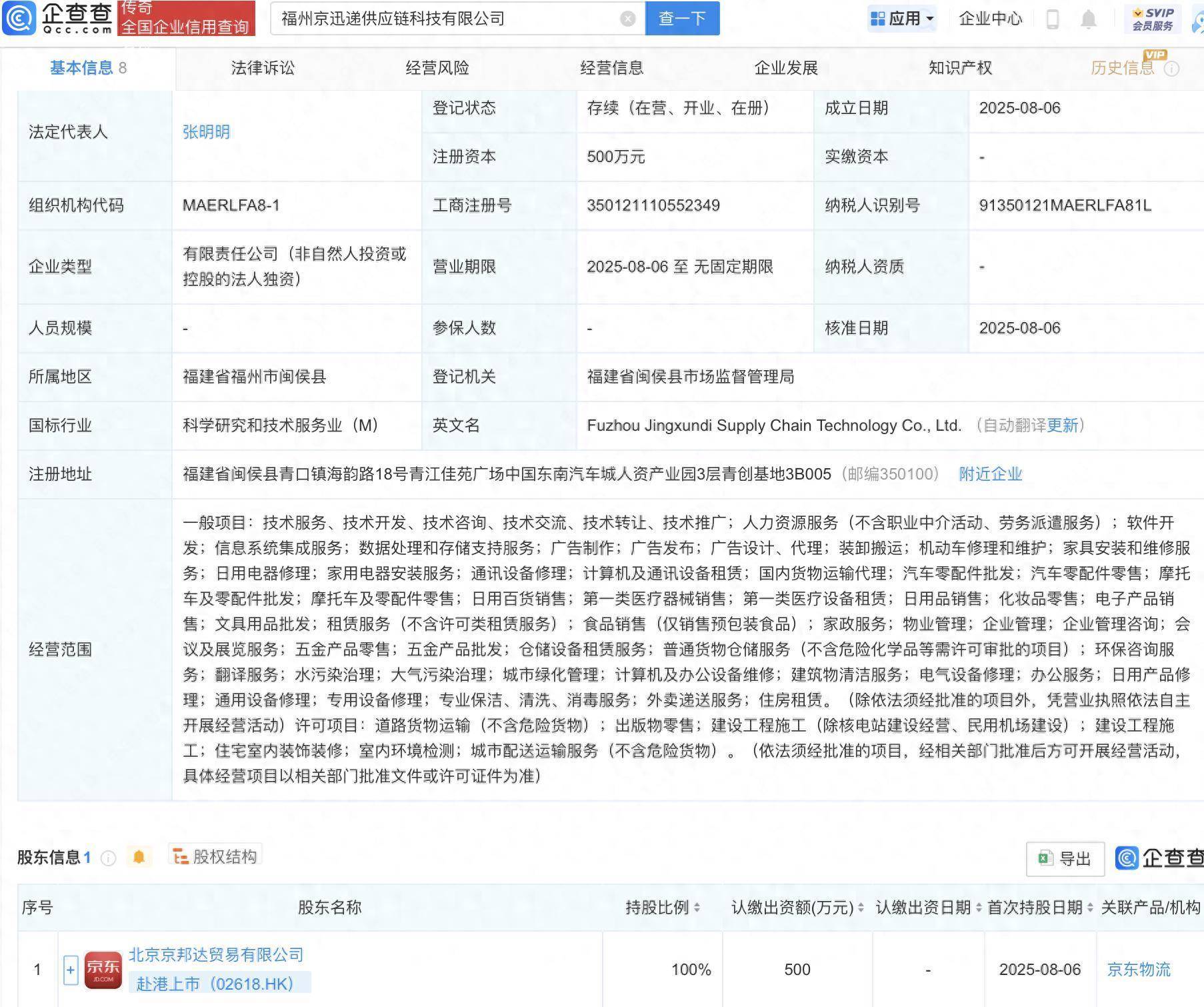1204x1007 pixels.
Task: Click the 2025-08-06 first holding date cell
Action: click(1040, 970)
